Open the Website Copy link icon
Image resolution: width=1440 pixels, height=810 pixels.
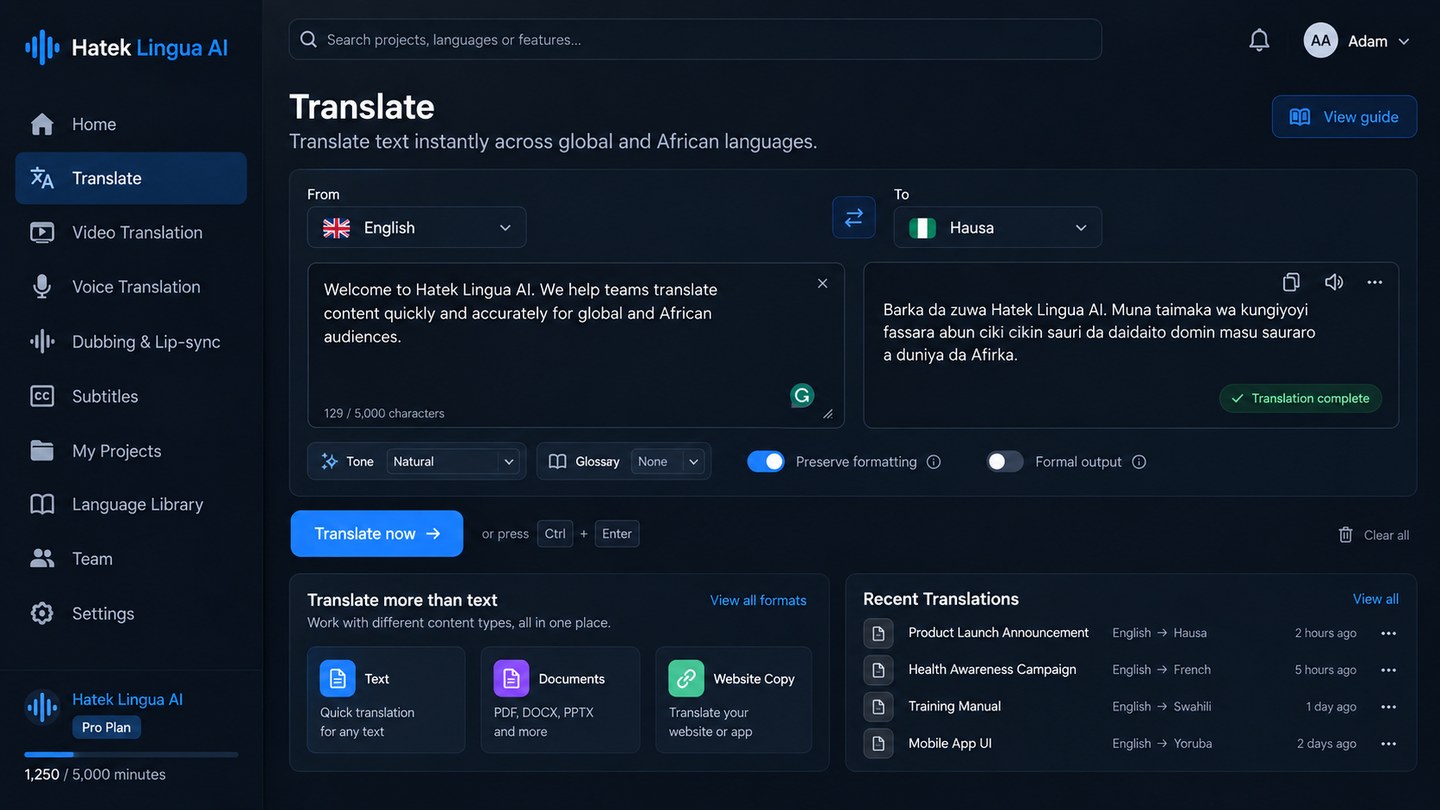click(686, 678)
